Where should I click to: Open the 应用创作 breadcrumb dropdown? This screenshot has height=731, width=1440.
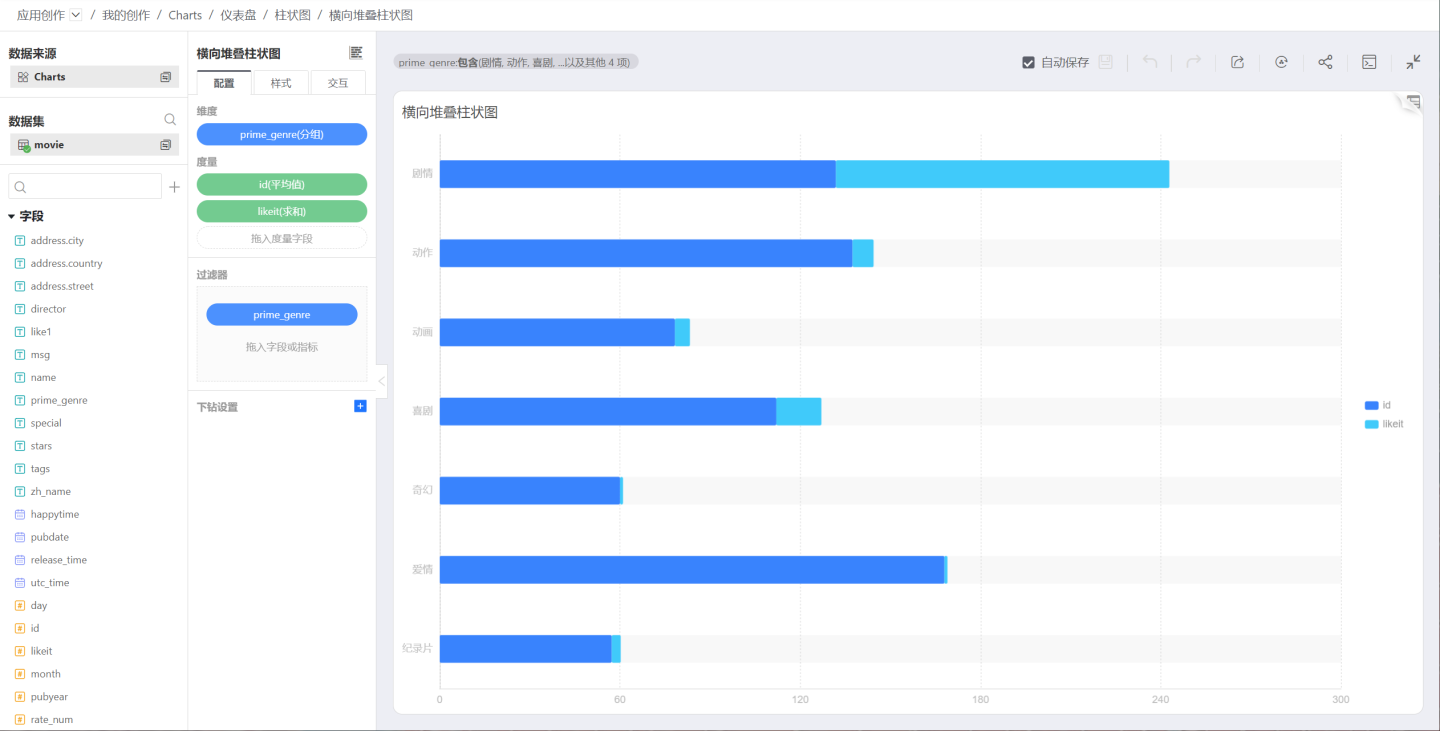(76, 15)
